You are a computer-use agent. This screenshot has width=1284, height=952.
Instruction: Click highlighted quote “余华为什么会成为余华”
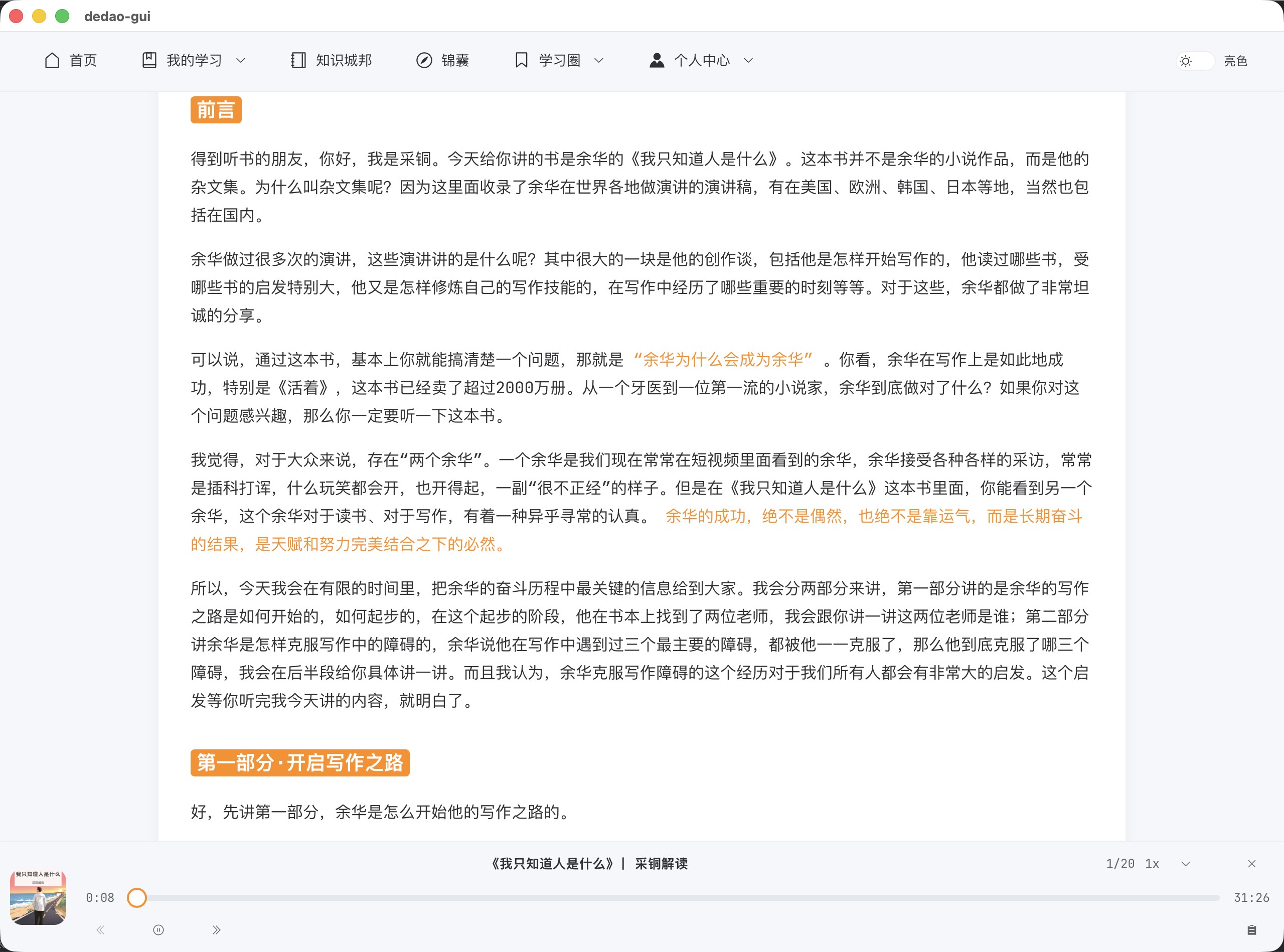point(723,360)
